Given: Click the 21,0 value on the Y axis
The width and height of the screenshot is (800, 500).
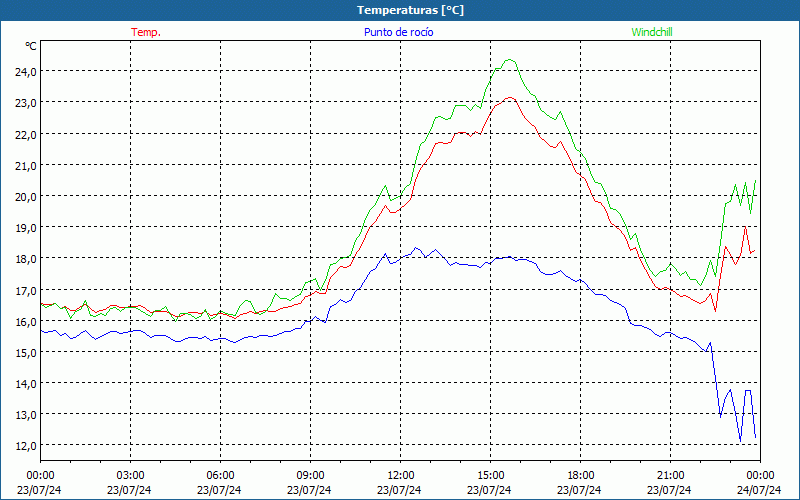Looking at the screenshot, I should [x=26, y=165].
